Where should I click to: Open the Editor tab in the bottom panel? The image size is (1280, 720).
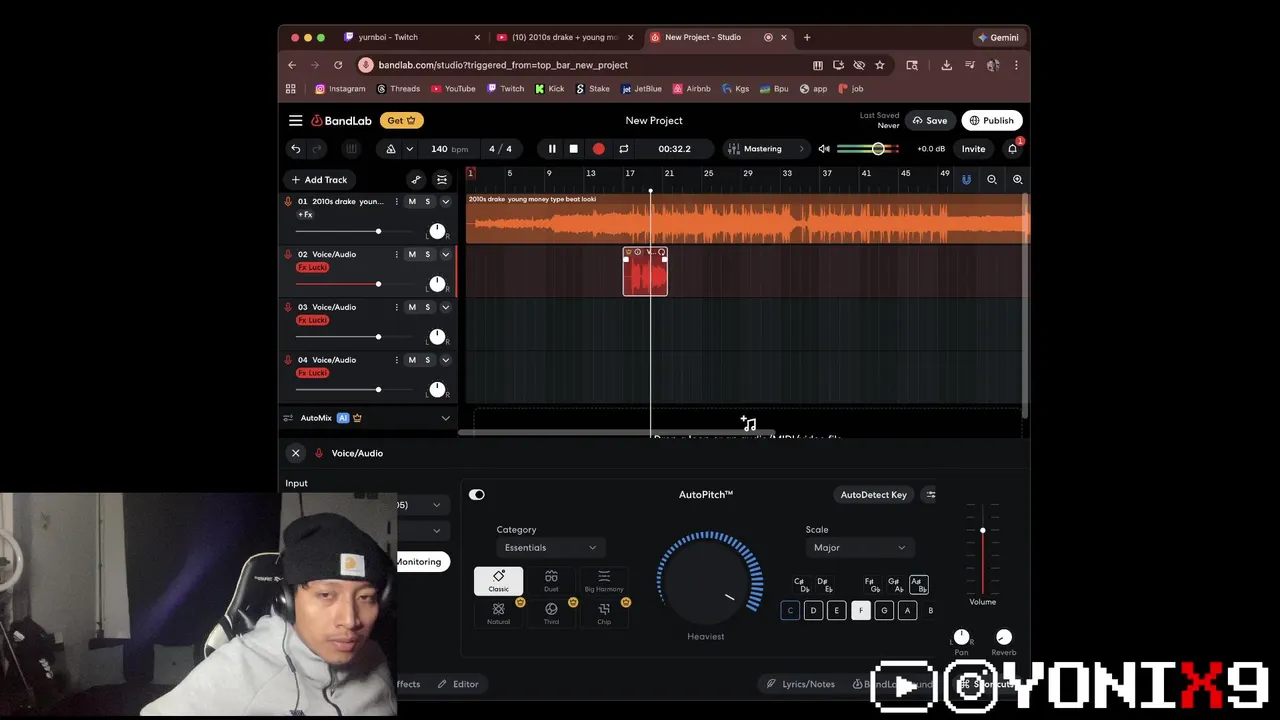458,684
